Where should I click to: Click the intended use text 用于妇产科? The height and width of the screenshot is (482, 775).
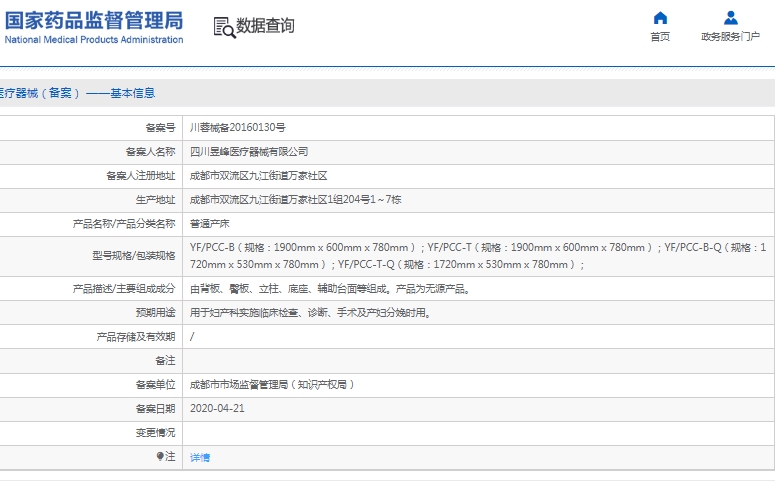pos(310,312)
